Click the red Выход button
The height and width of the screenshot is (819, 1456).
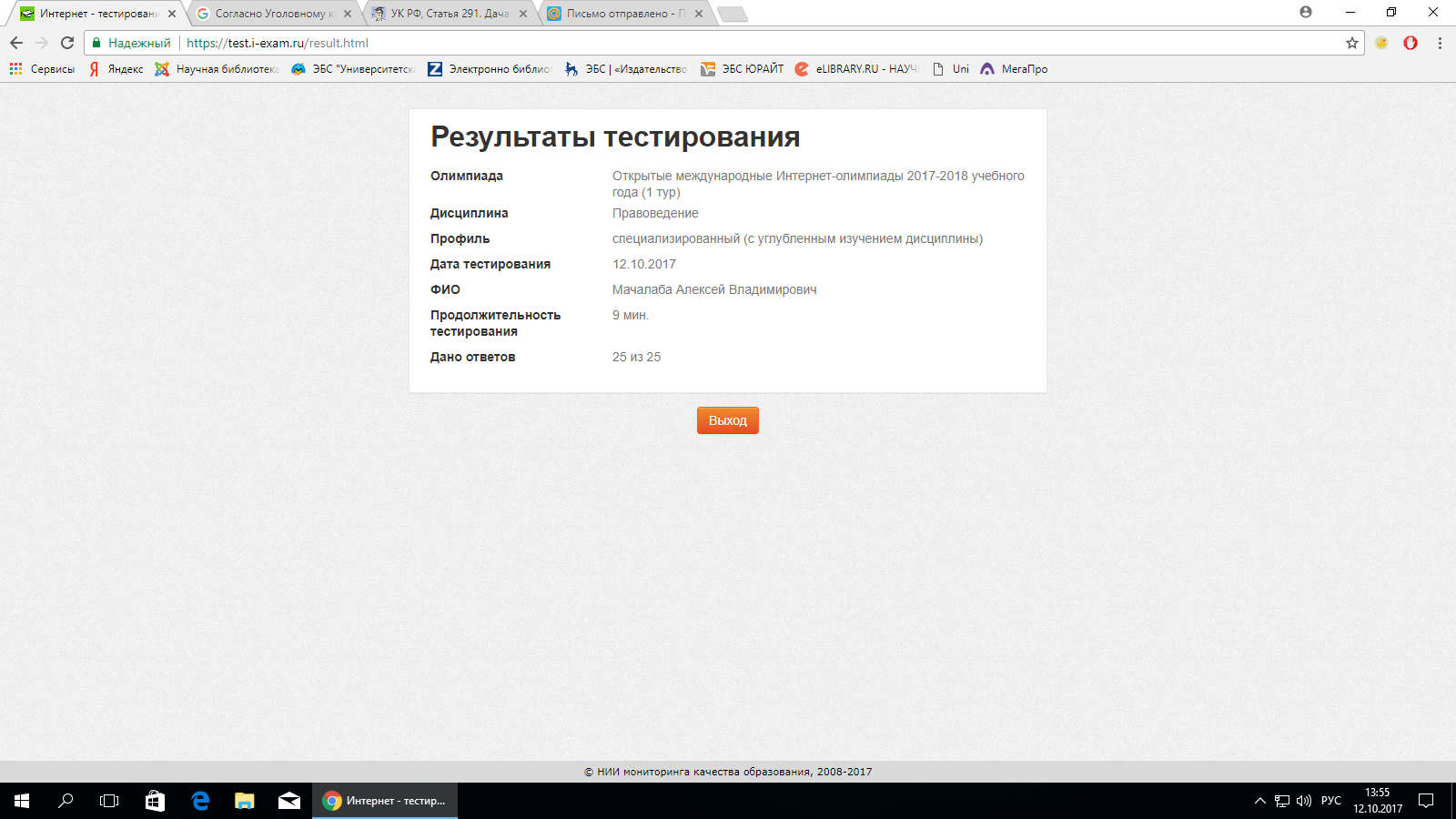(x=727, y=420)
